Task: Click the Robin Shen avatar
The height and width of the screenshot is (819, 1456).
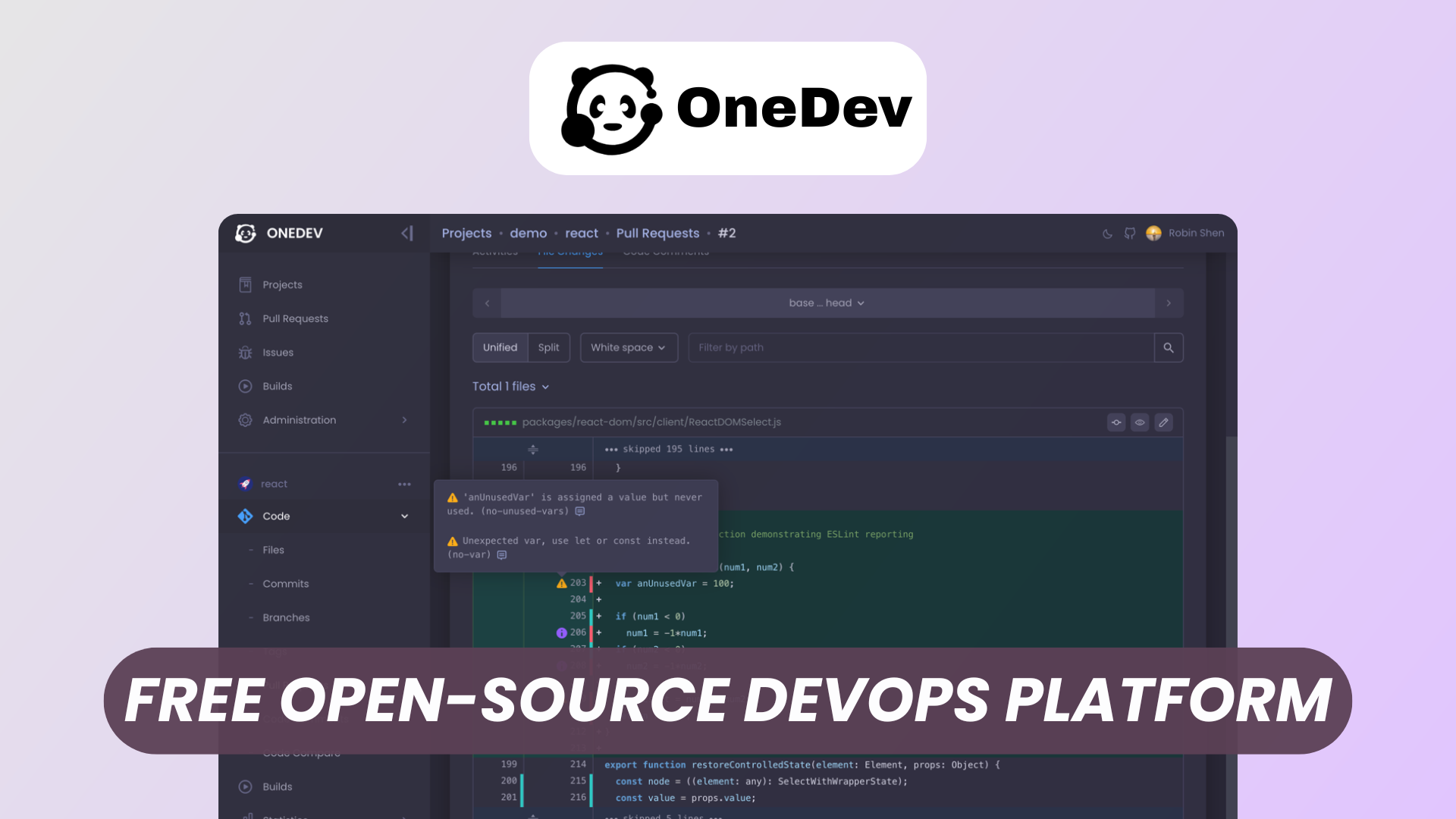Action: (x=1154, y=234)
